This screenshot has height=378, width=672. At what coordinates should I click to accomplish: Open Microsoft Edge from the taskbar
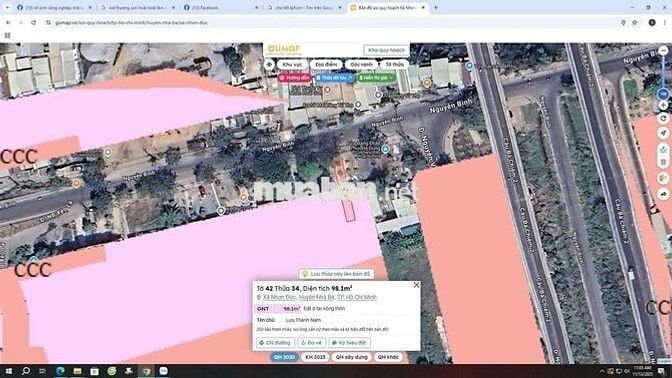[x=60, y=371]
